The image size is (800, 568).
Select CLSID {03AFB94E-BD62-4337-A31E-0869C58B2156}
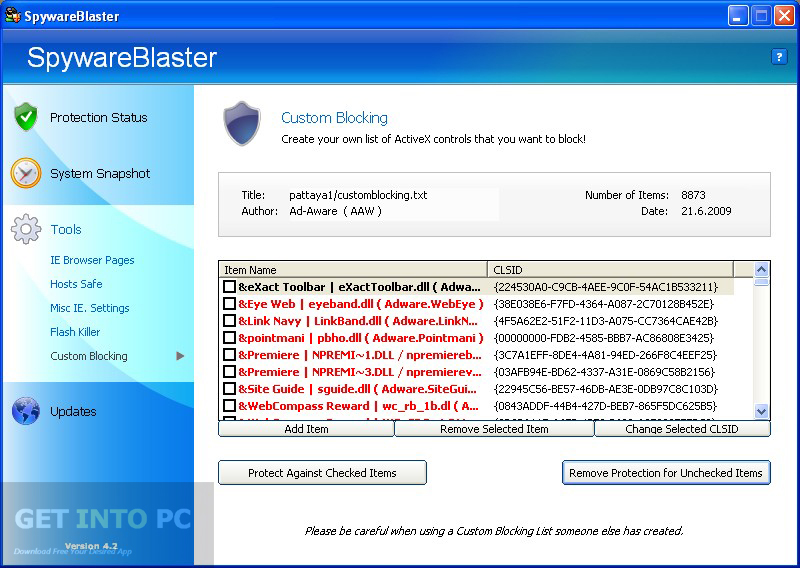604,372
